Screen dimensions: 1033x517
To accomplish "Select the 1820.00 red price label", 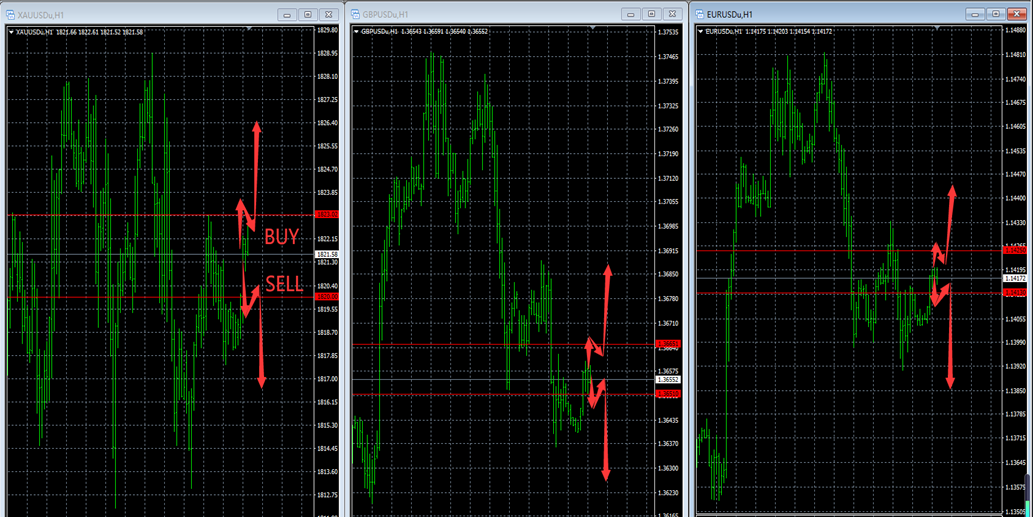I will [x=327, y=297].
